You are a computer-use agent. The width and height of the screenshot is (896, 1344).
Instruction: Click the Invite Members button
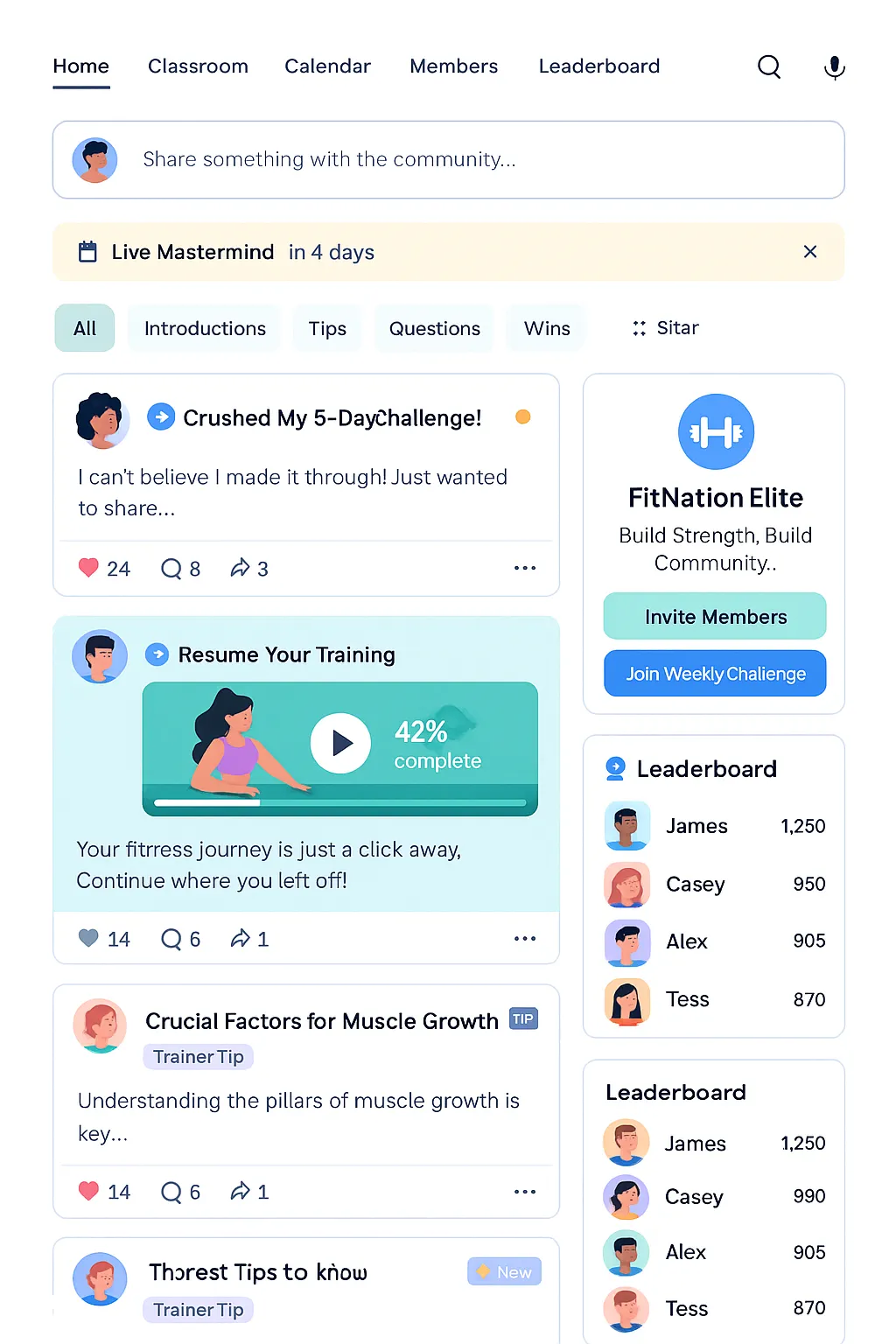coord(715,616)
